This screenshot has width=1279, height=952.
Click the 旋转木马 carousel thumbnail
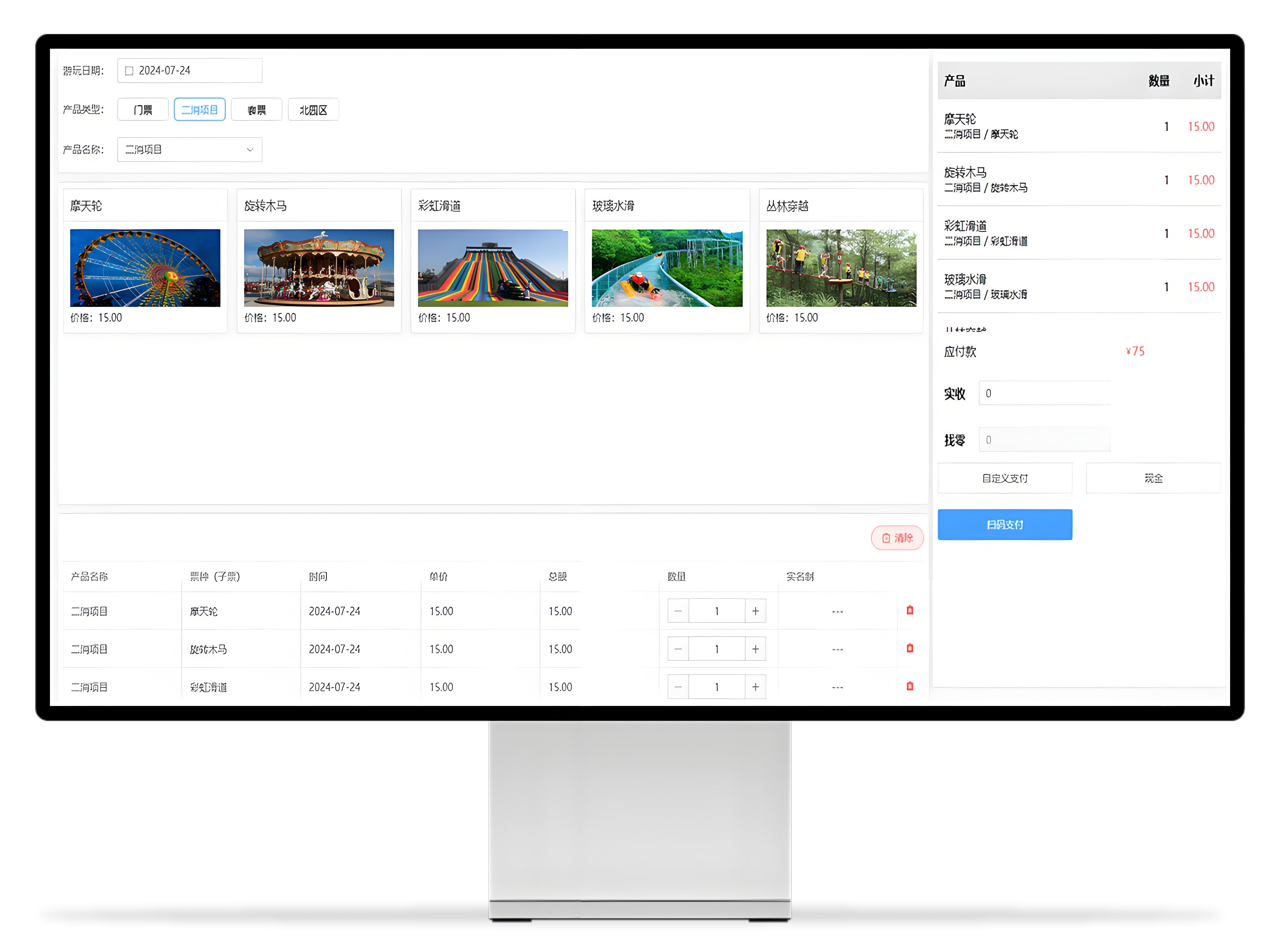(x=319, y=268)
